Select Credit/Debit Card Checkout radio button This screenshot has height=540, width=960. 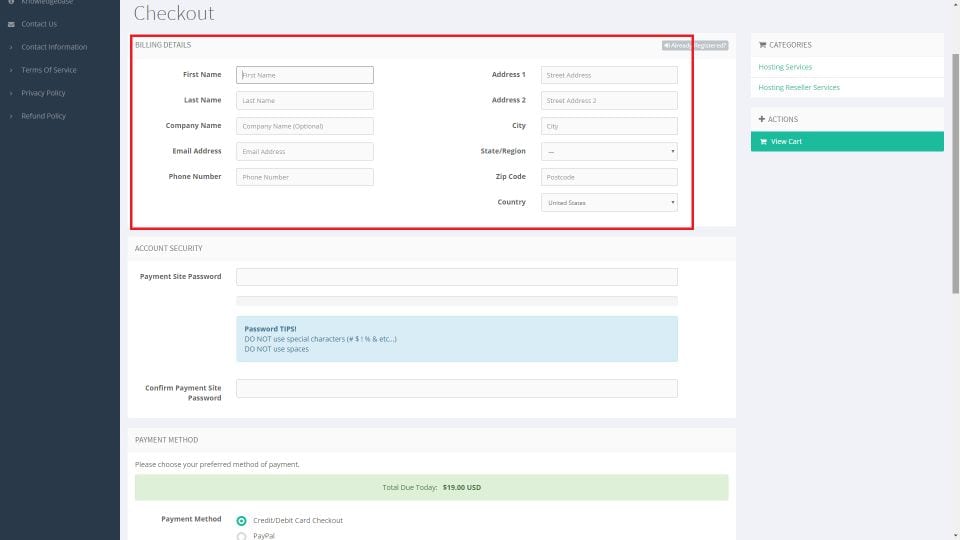tap(242, 520)
